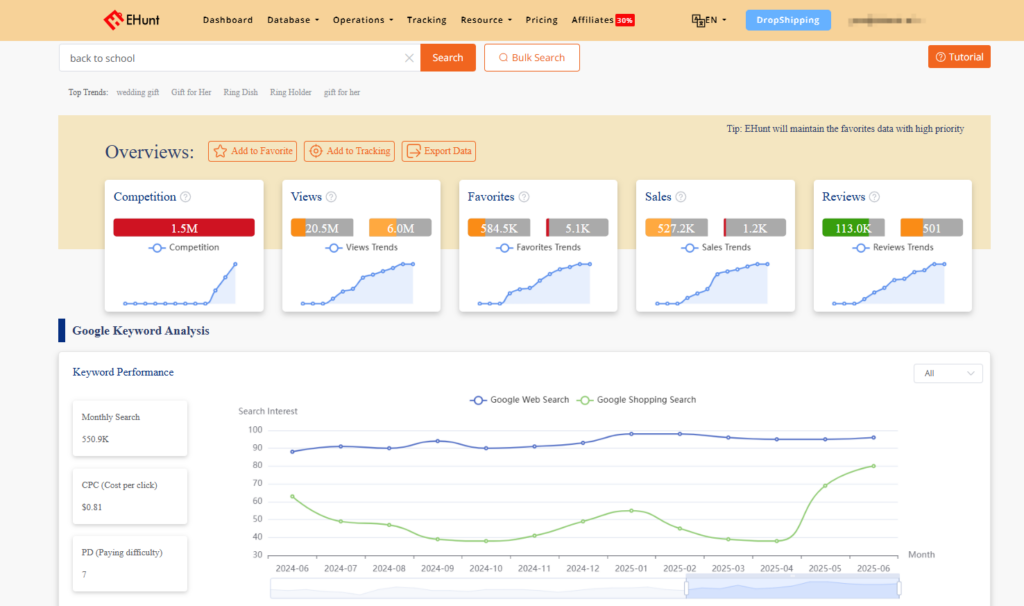Expand the All filter dropdown on Keyword Performance
The height and width of the screenshot is (606, 1024).
pos(947,372)
